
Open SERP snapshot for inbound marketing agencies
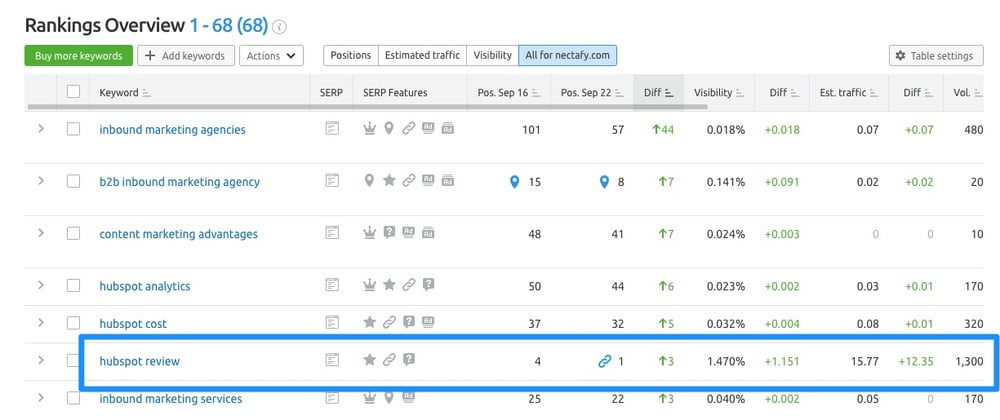[x=332, y=129]
